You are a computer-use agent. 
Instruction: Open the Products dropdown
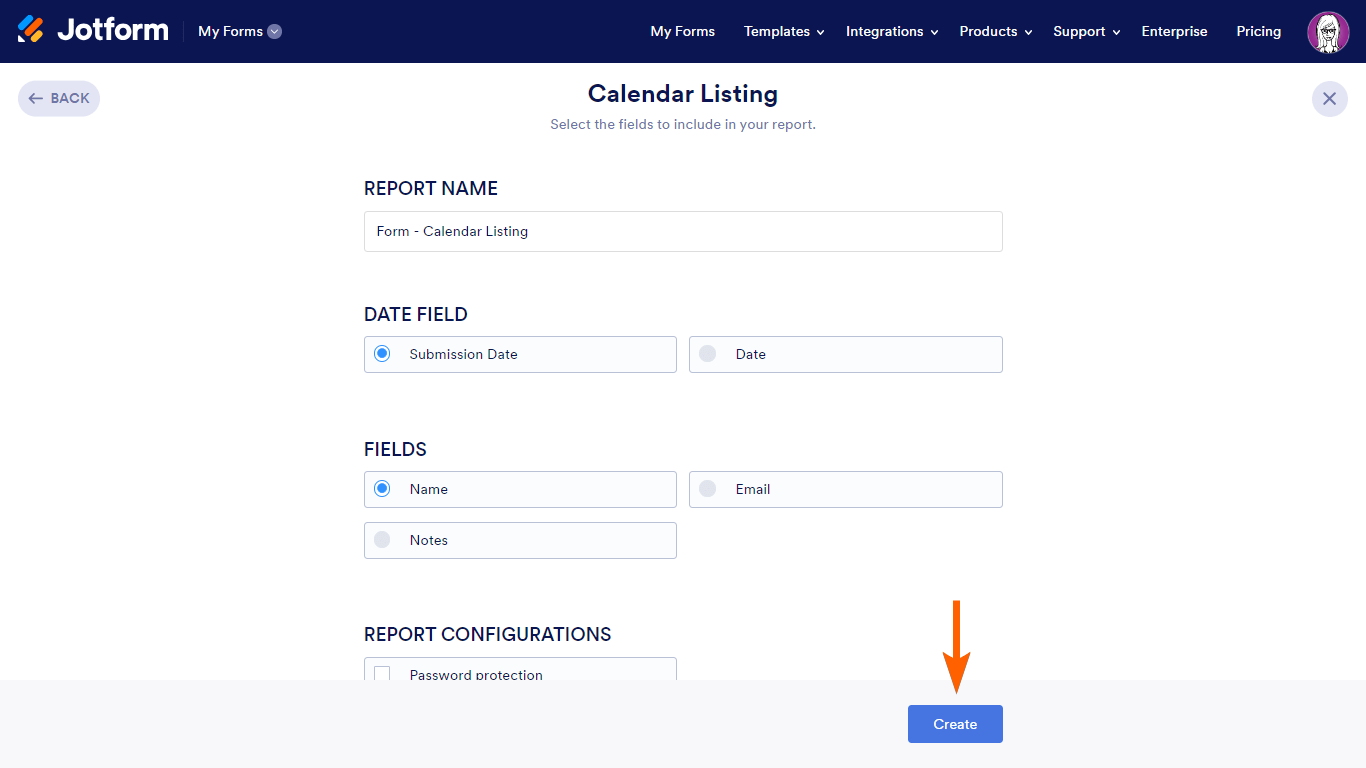(995, 31)
